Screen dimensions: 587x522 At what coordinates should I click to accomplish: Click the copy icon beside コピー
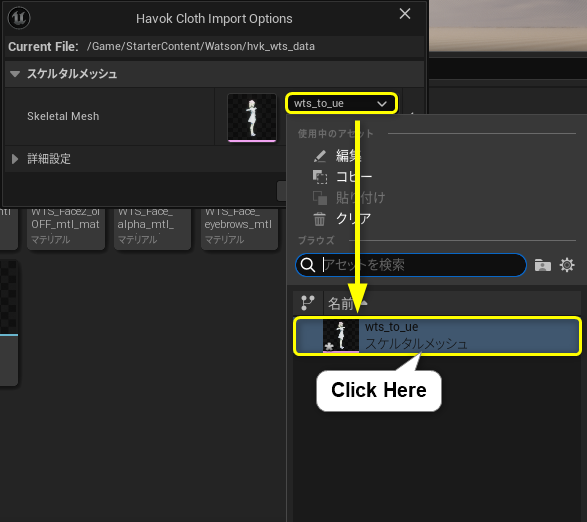tap(320, 177)
